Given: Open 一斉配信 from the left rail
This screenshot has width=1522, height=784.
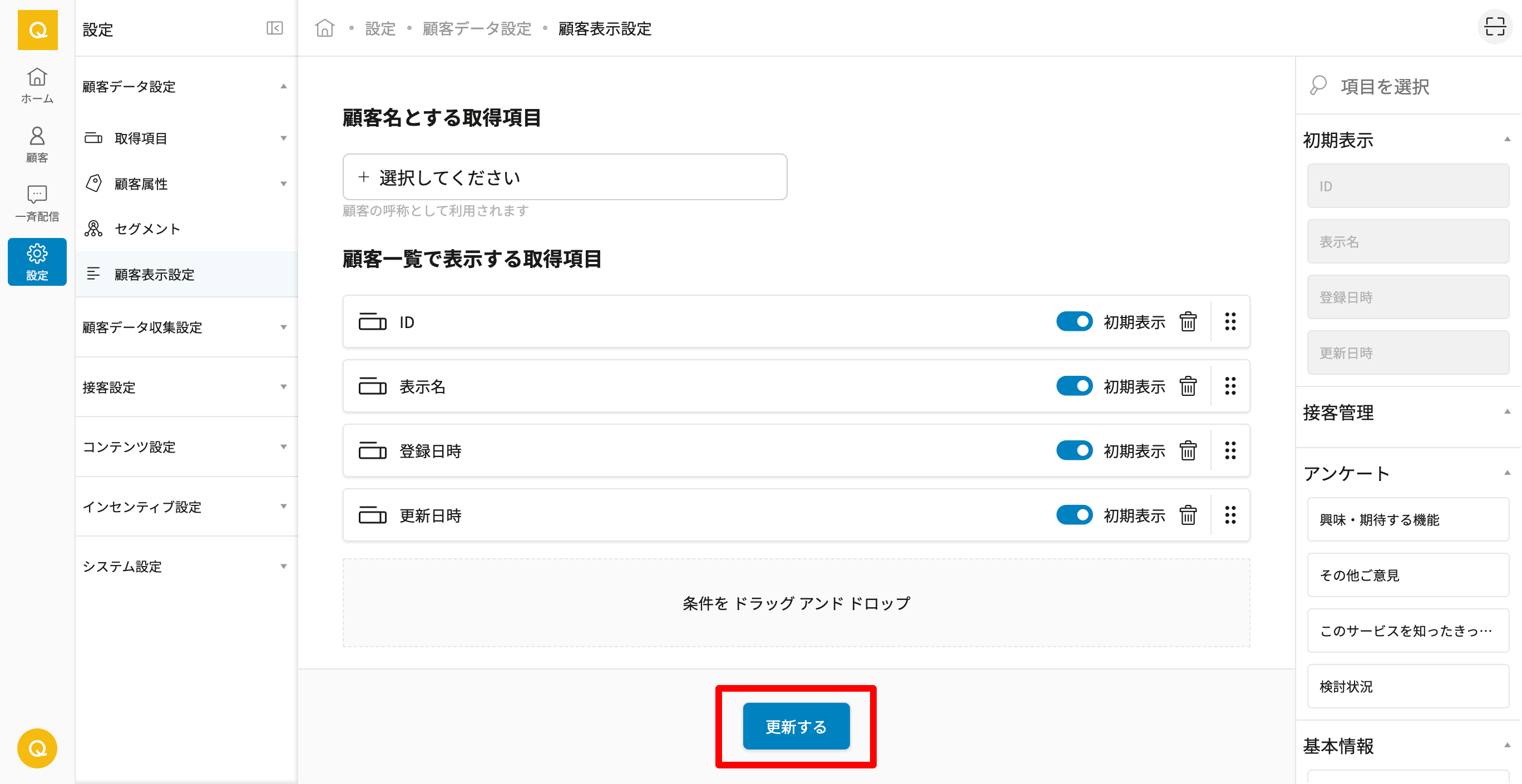Looking at the screenshot, I should tap(37, 202).
